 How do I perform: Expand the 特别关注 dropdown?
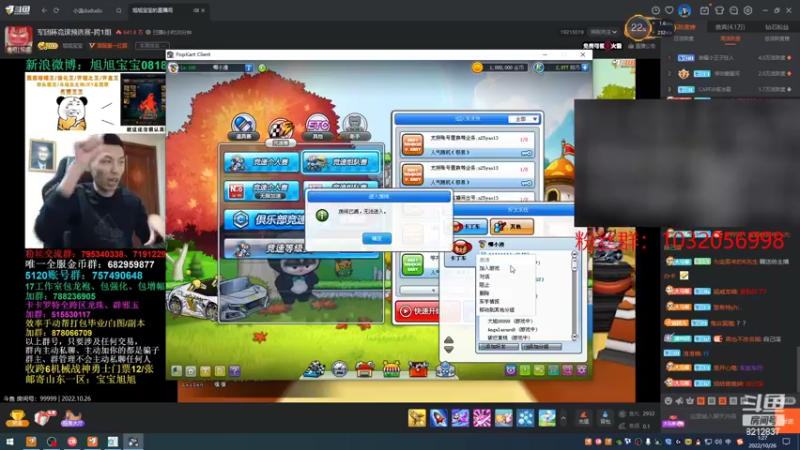click(x=603, y=32)
